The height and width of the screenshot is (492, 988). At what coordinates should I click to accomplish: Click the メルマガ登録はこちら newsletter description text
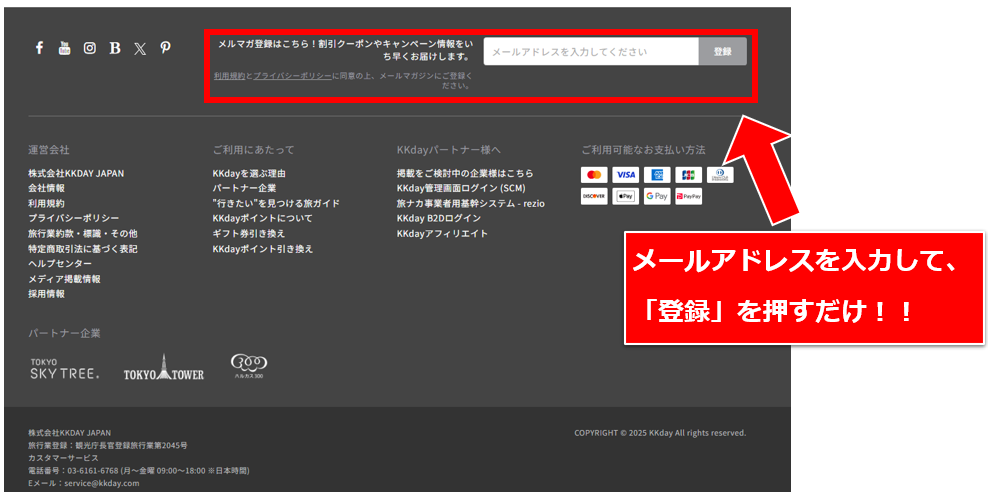point(345,50)
